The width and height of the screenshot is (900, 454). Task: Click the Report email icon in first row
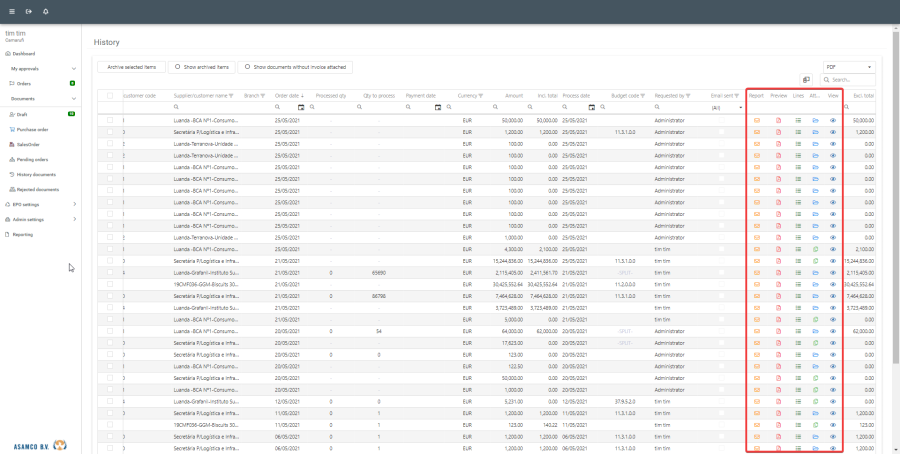pyautogui.click(x=757, y=119)
